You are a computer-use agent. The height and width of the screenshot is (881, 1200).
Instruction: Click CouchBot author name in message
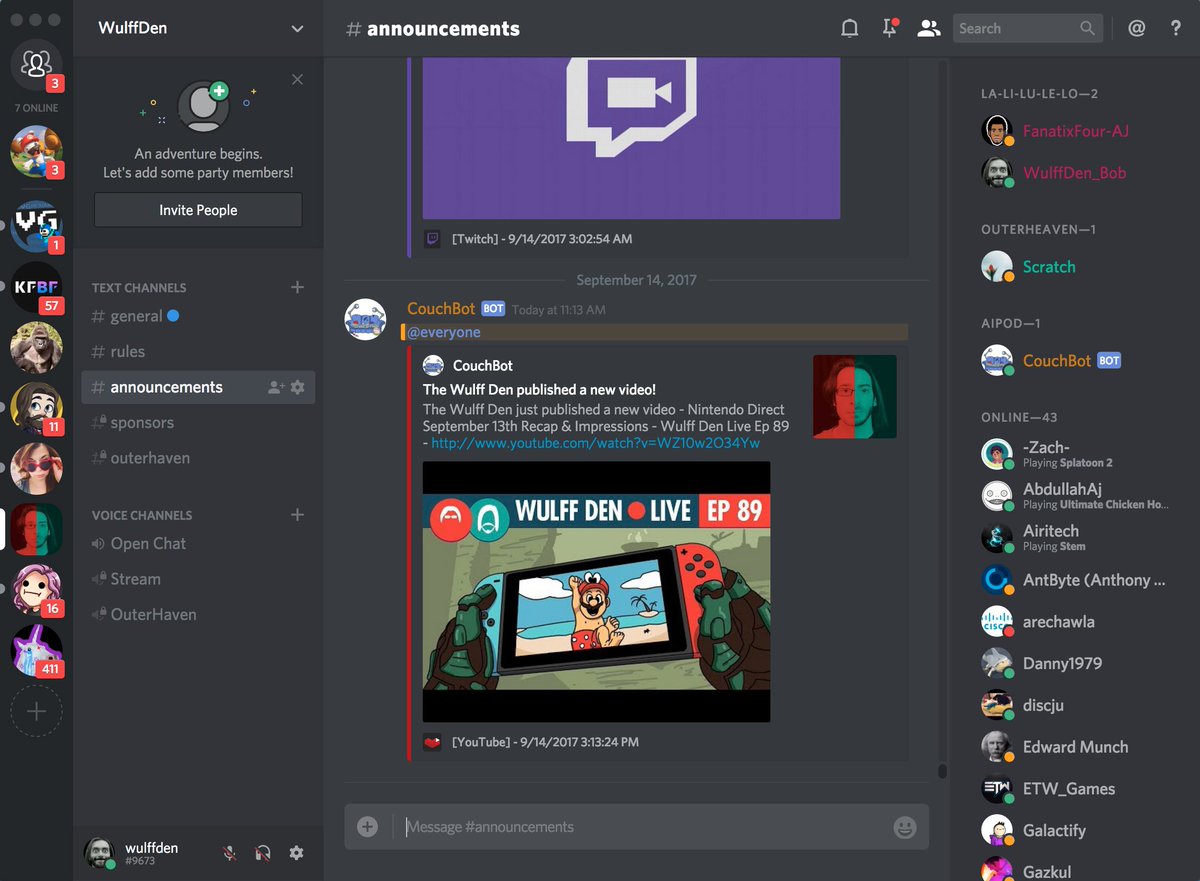click(x=441, y=309)
